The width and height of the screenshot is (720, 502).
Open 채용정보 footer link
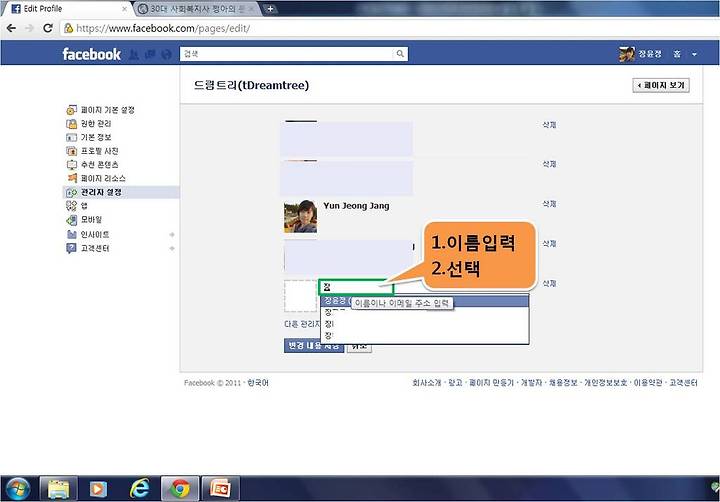click(x=563, y=383)
